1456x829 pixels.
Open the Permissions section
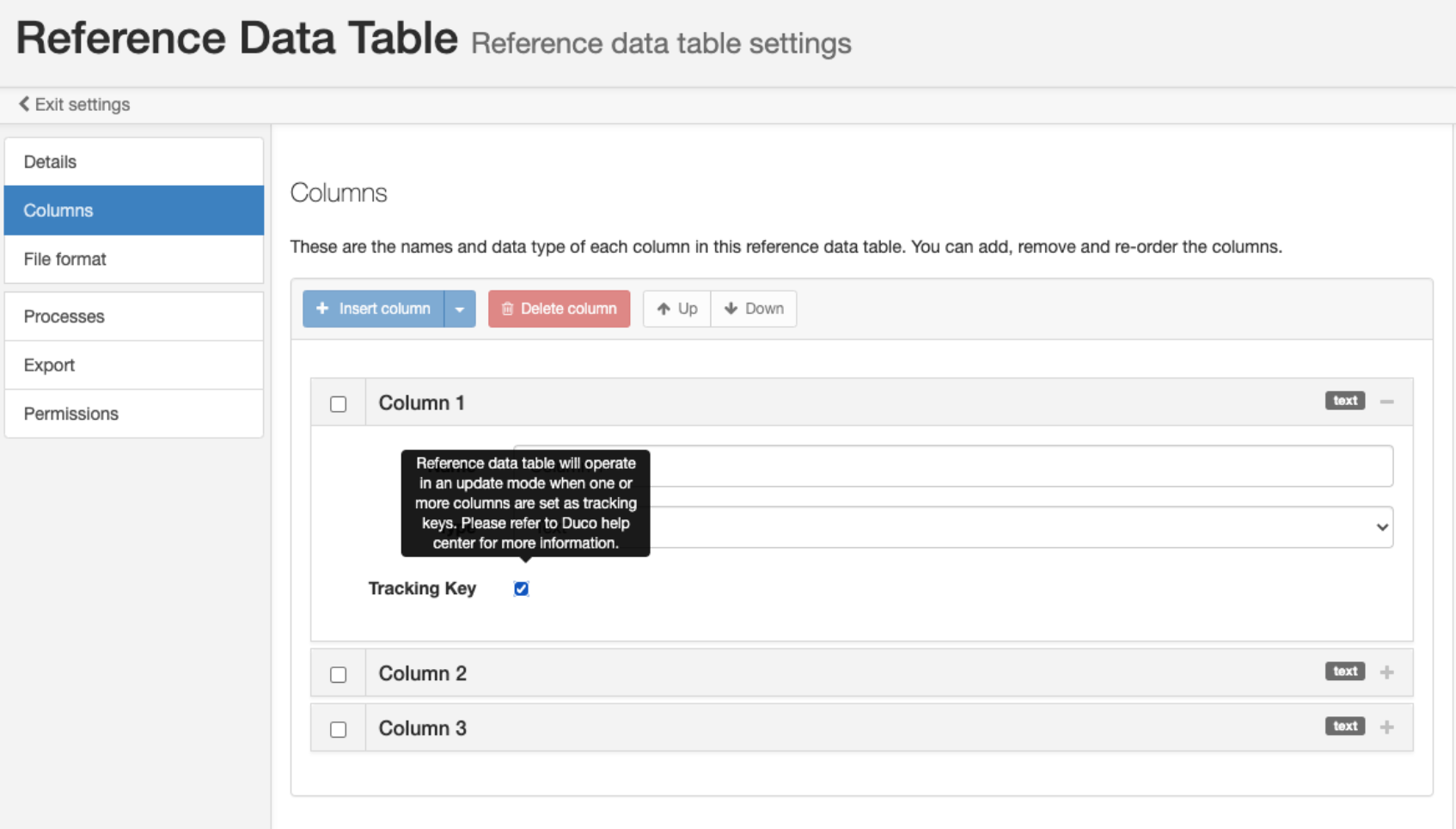(134, 414)
